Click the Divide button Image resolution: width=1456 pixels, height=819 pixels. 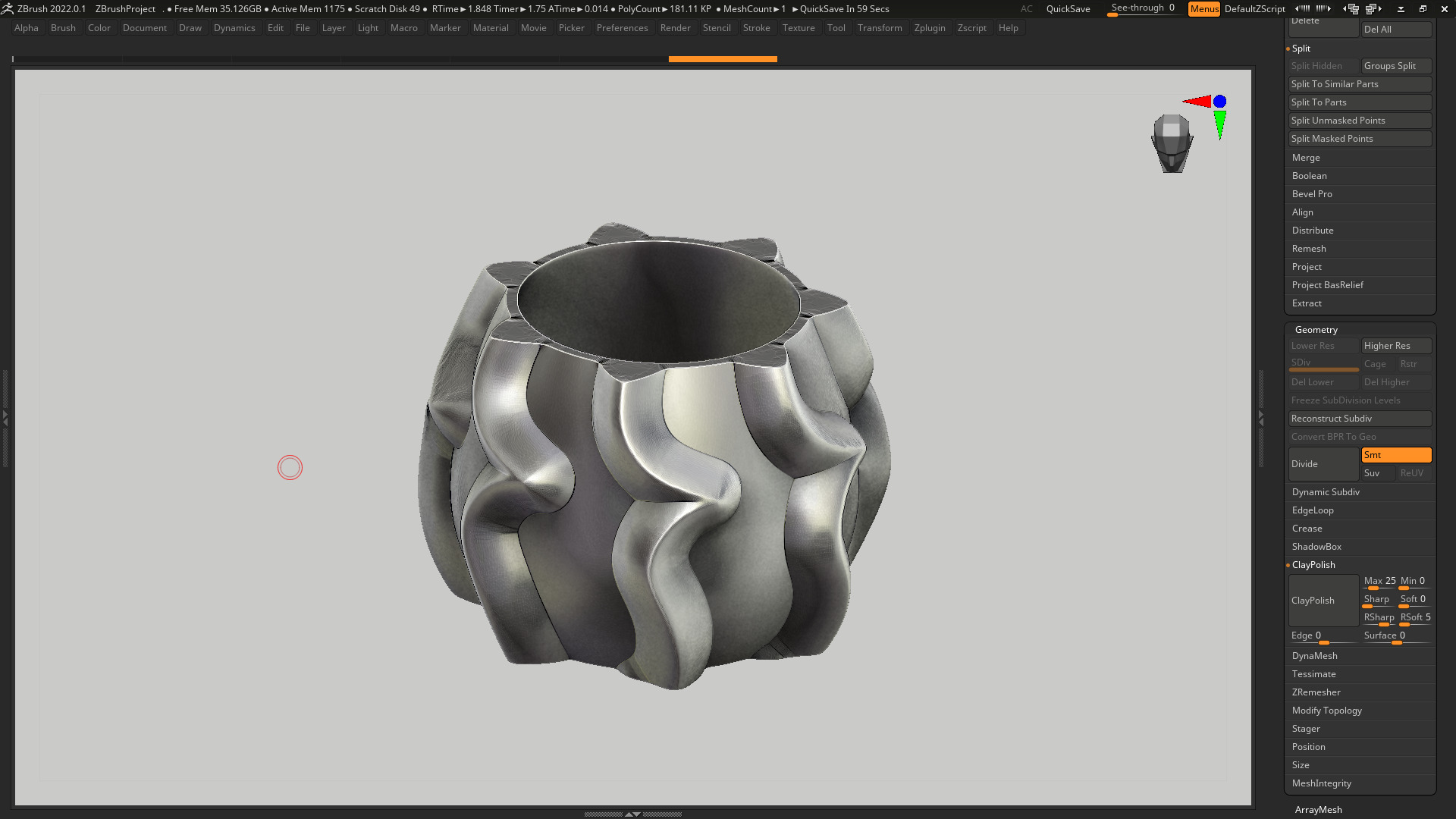[x=1323, y=464]
